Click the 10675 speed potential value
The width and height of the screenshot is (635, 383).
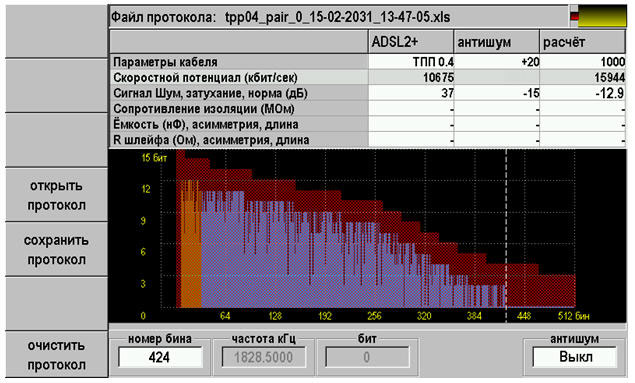coord(411,77)
